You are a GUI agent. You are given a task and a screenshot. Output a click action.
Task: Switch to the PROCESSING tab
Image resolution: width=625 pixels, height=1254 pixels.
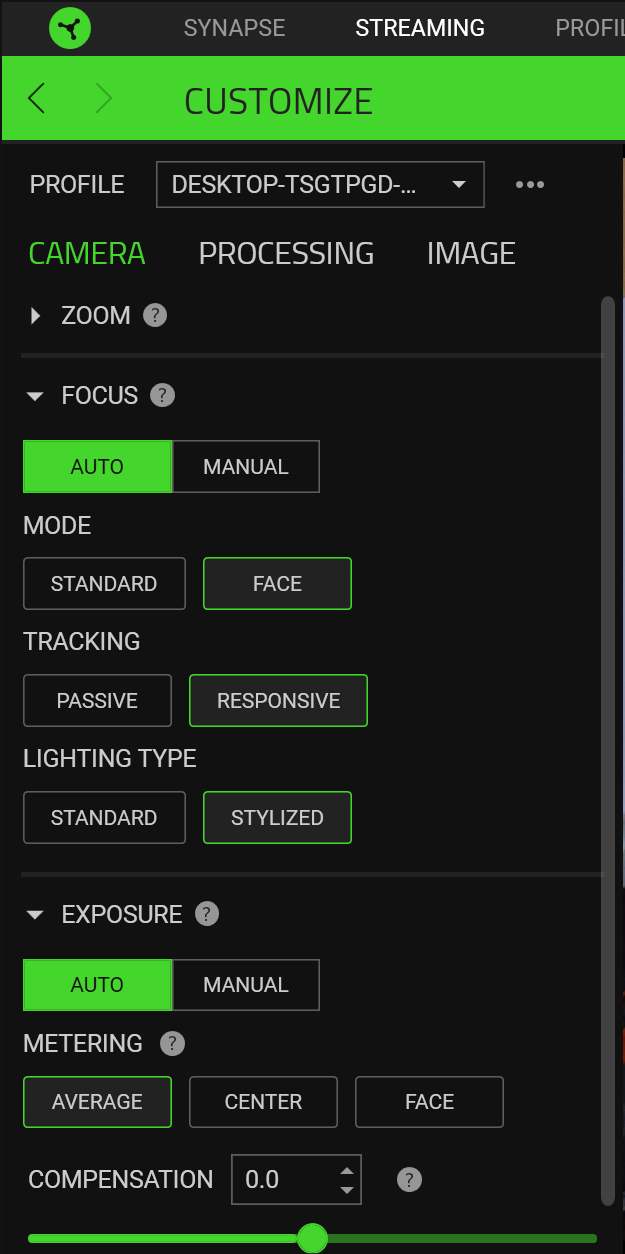point(286,253)
